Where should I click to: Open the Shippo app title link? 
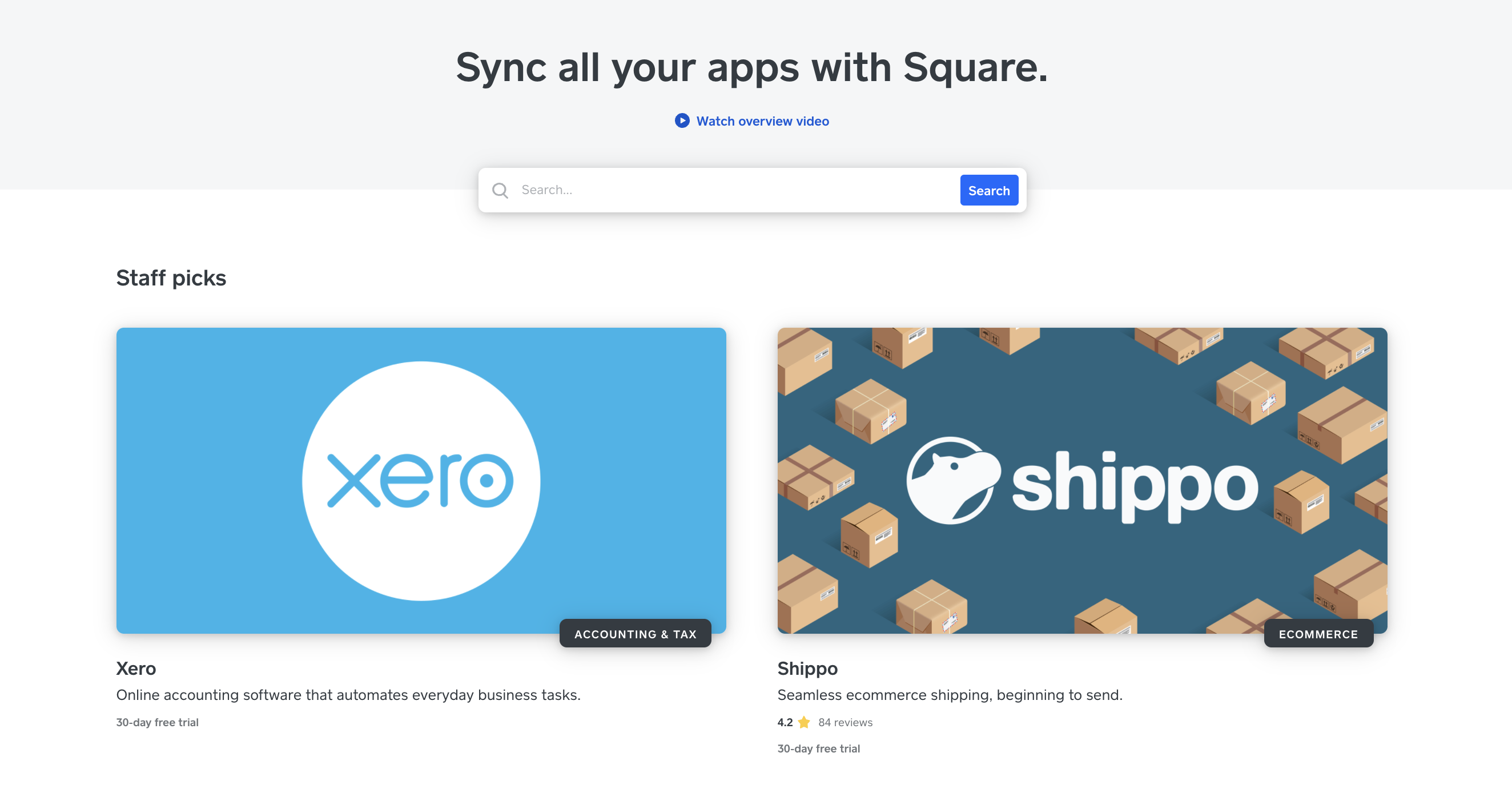click(807, 669)
